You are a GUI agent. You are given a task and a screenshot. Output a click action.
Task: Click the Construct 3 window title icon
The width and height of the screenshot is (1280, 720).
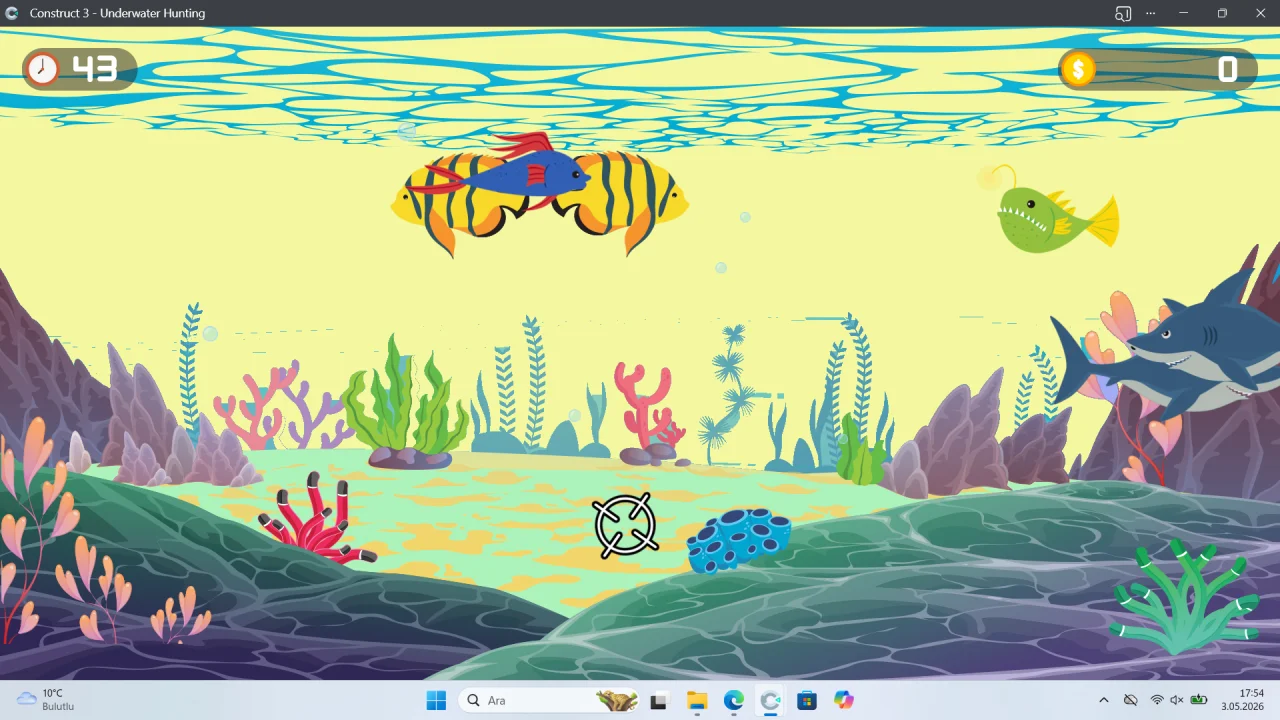tap(12, 13)
